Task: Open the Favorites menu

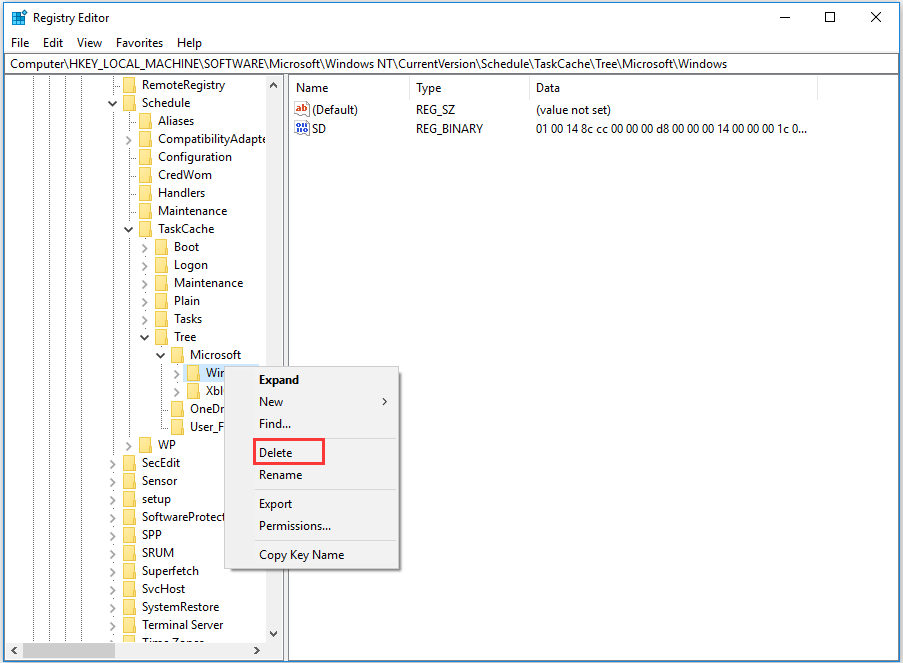Action: (x=139, y=42)
